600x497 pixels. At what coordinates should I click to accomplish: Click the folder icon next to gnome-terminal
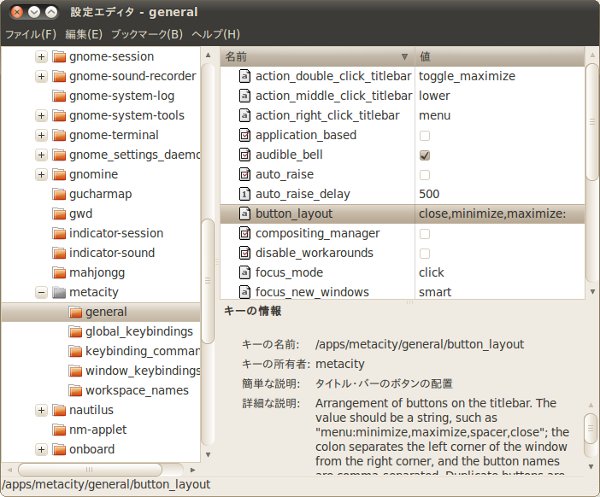pos(59,135)
